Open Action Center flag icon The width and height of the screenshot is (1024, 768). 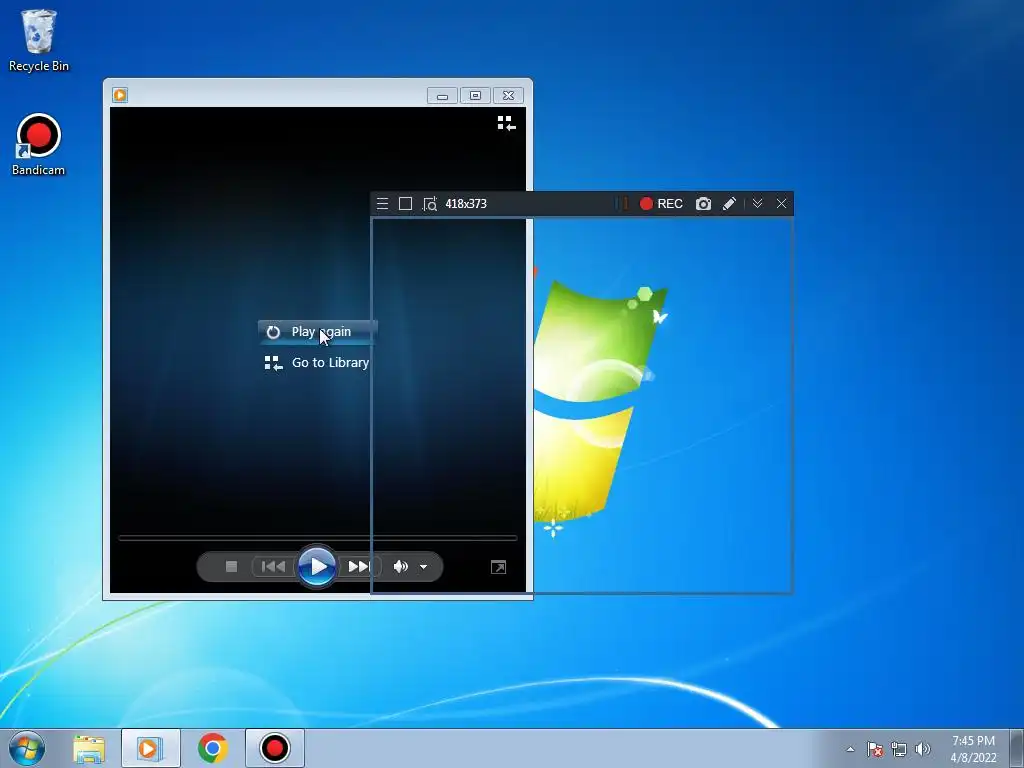click(874, 749)
